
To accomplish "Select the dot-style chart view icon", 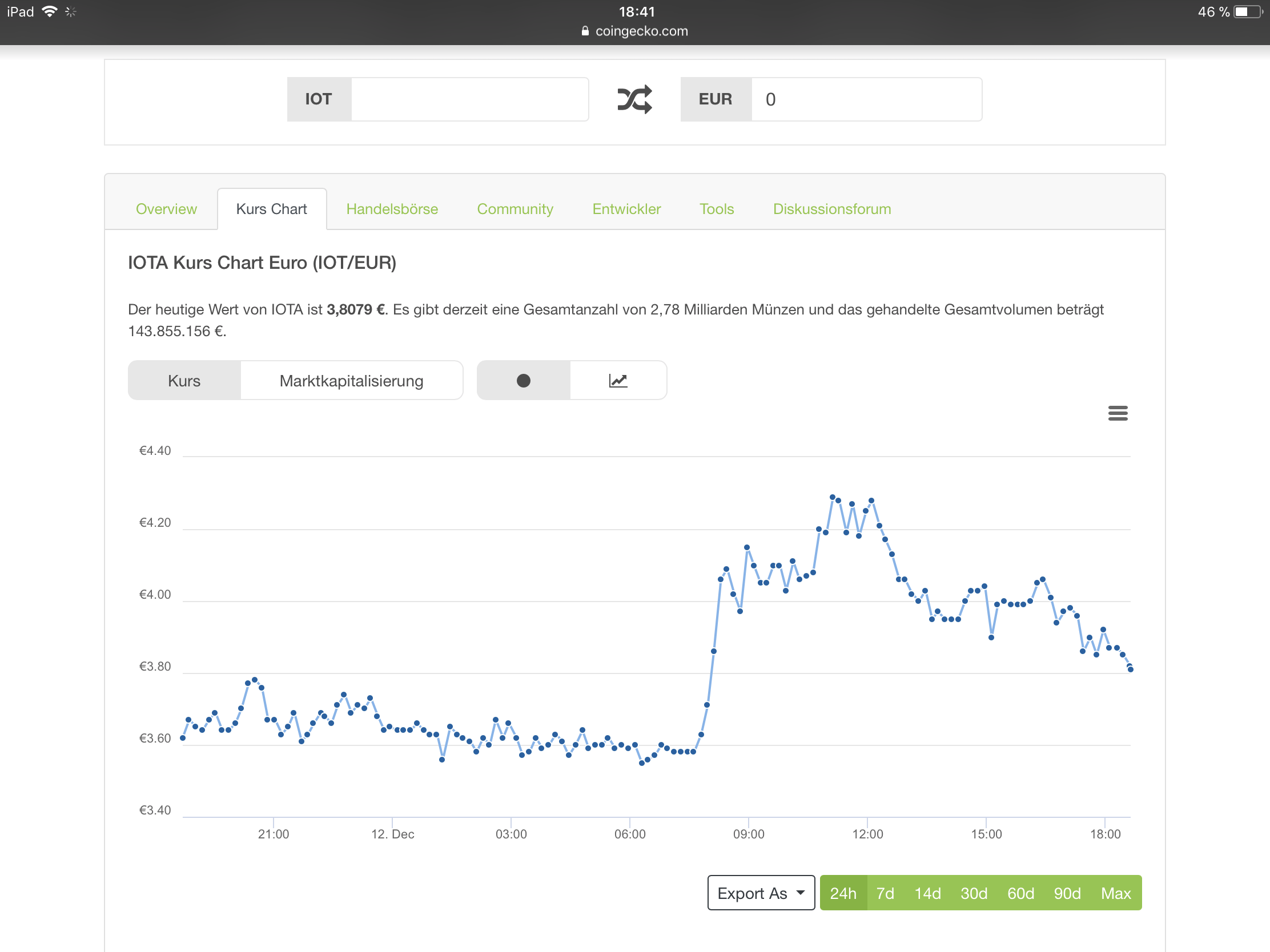I will click(x=524, y=381).
